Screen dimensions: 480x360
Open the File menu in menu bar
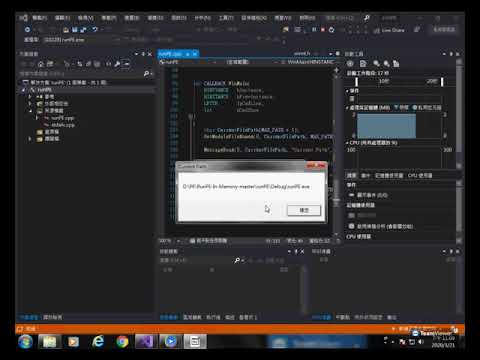tap(39, 18)
